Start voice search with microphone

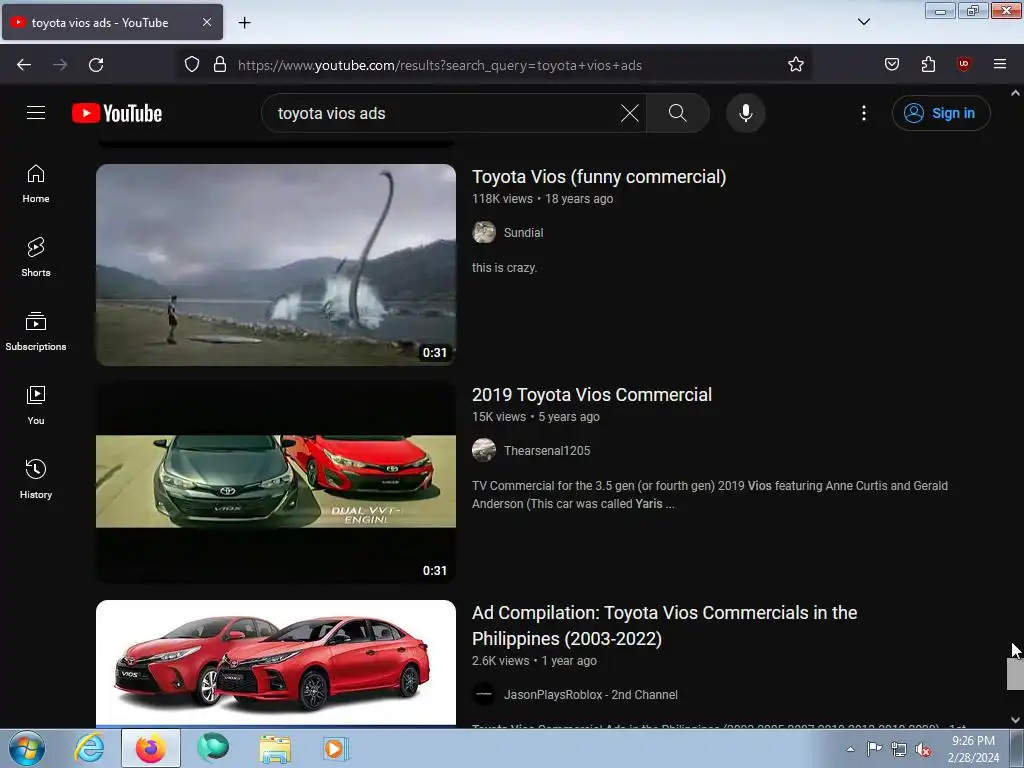click(x=746, y=113)
